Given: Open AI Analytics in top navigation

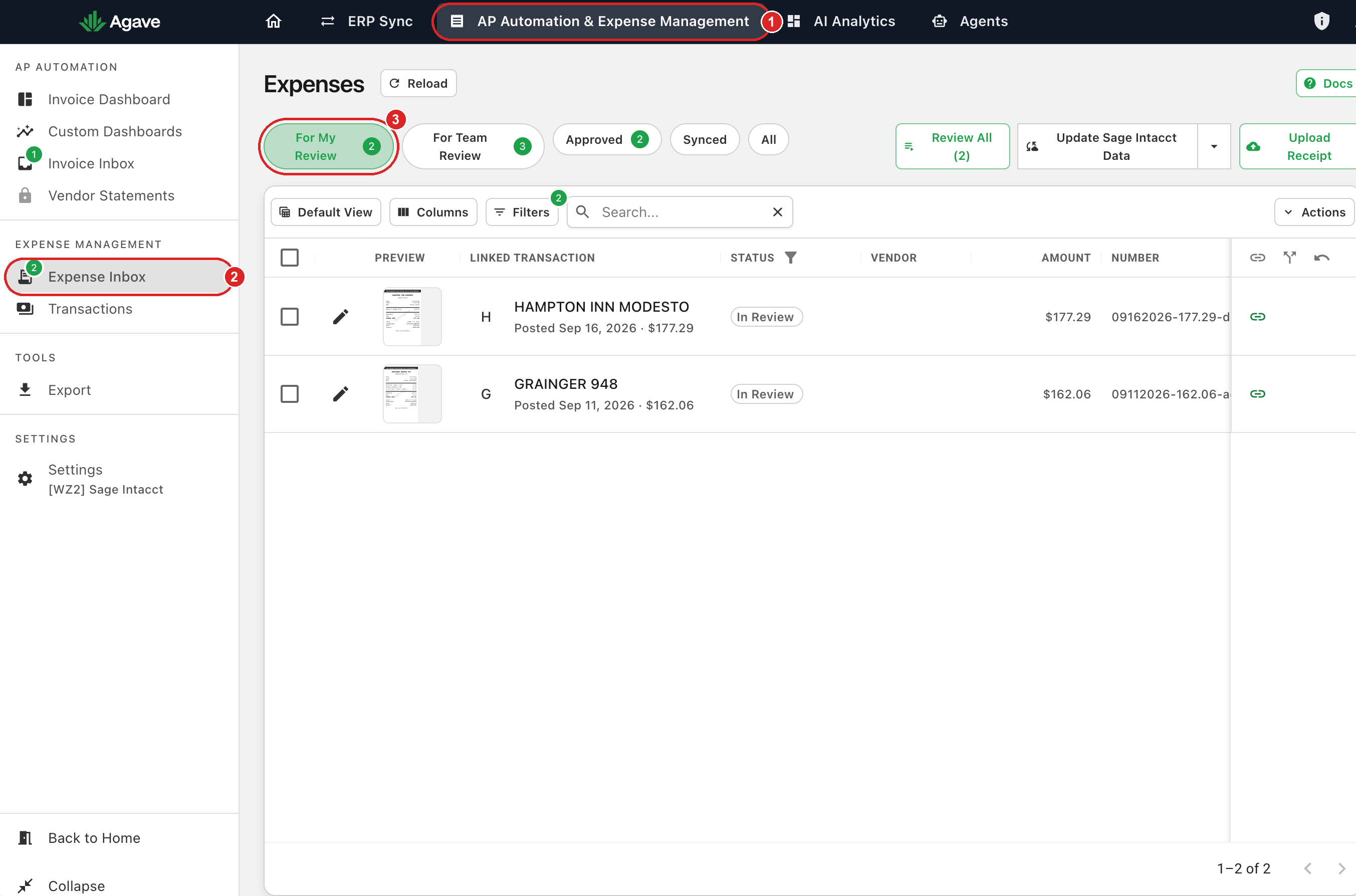Looking at the screenshot, I should pyautogui.click(x=841, y=21).
